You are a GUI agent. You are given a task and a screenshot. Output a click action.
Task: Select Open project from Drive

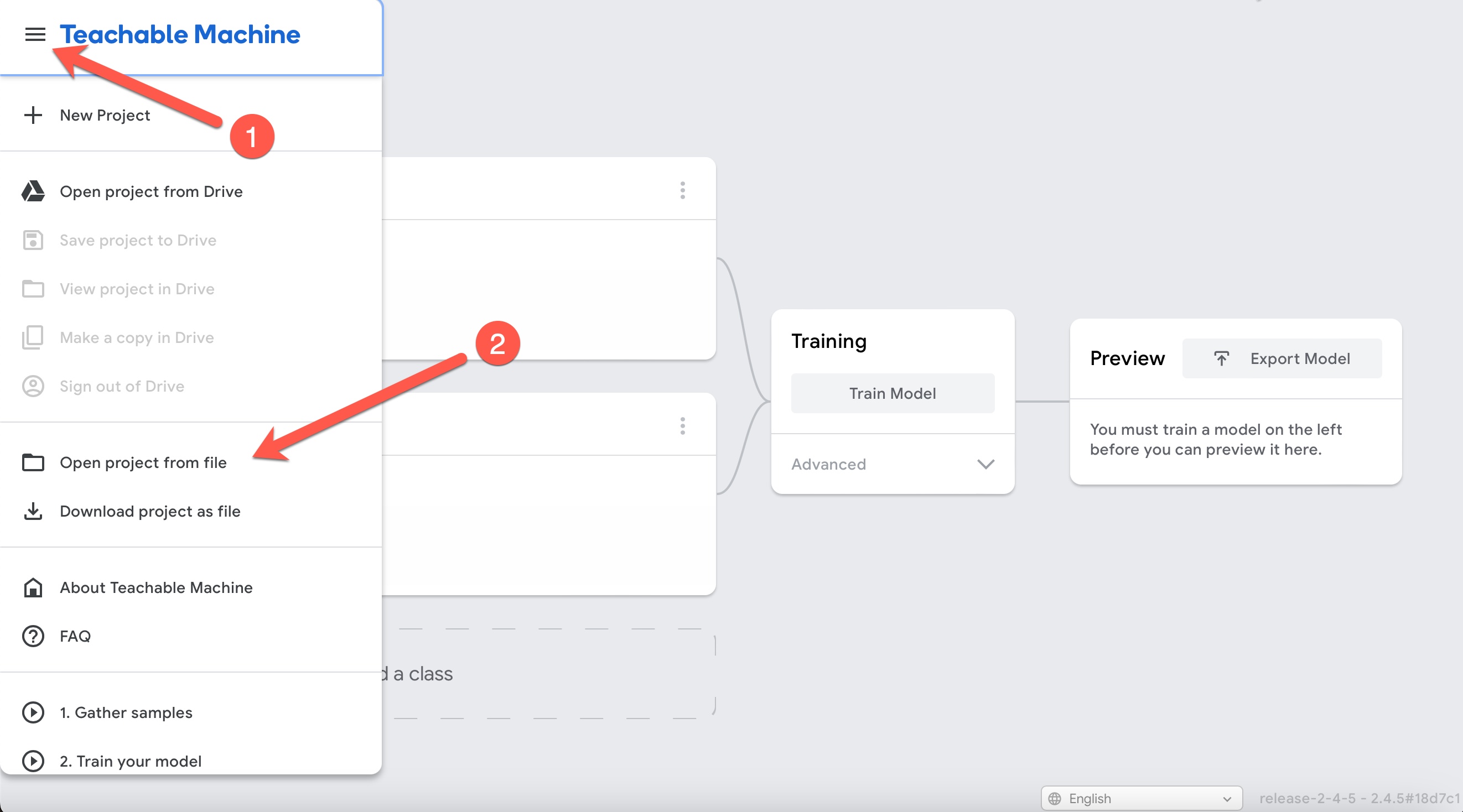[x=151, y=191]
